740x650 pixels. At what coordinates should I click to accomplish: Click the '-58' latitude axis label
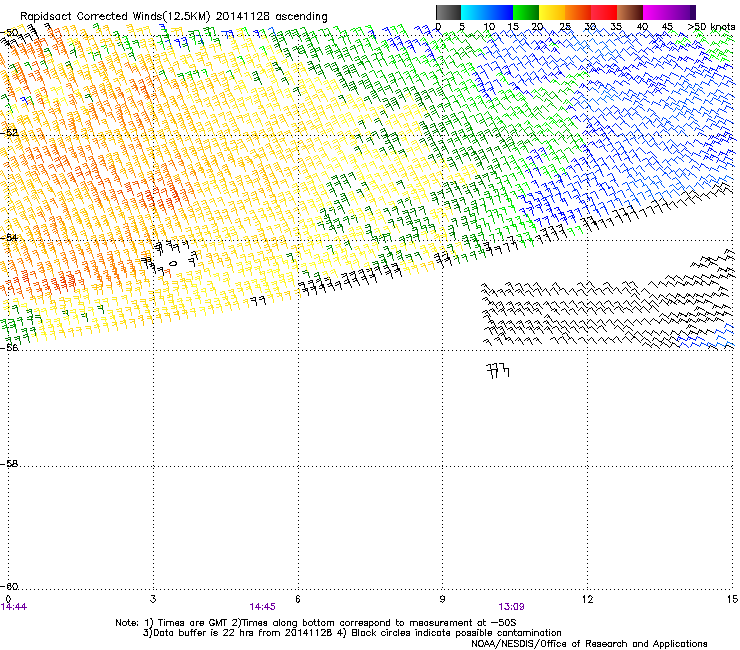(9, 464)
